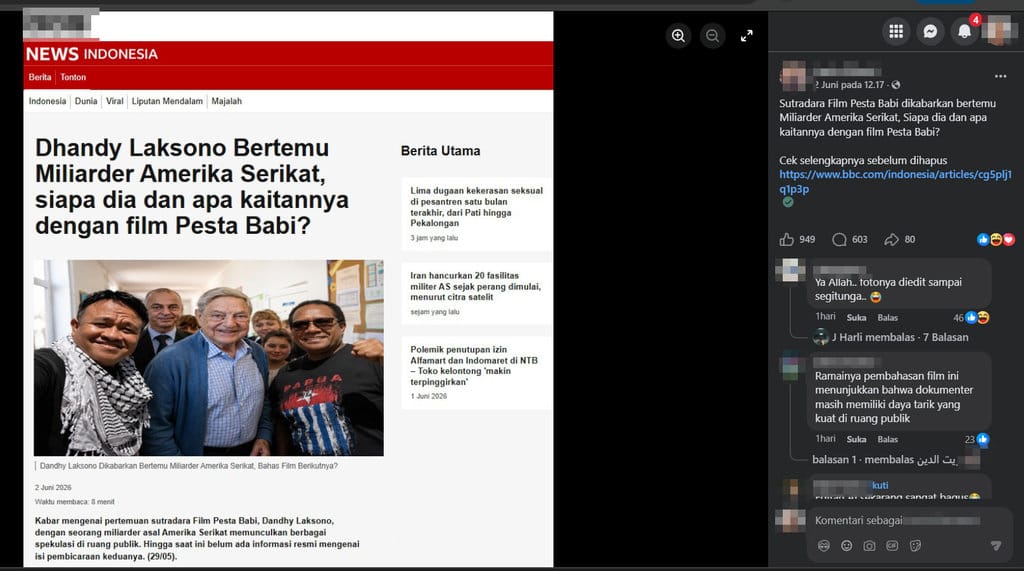Attach sticker to comment

coord(915,546)
